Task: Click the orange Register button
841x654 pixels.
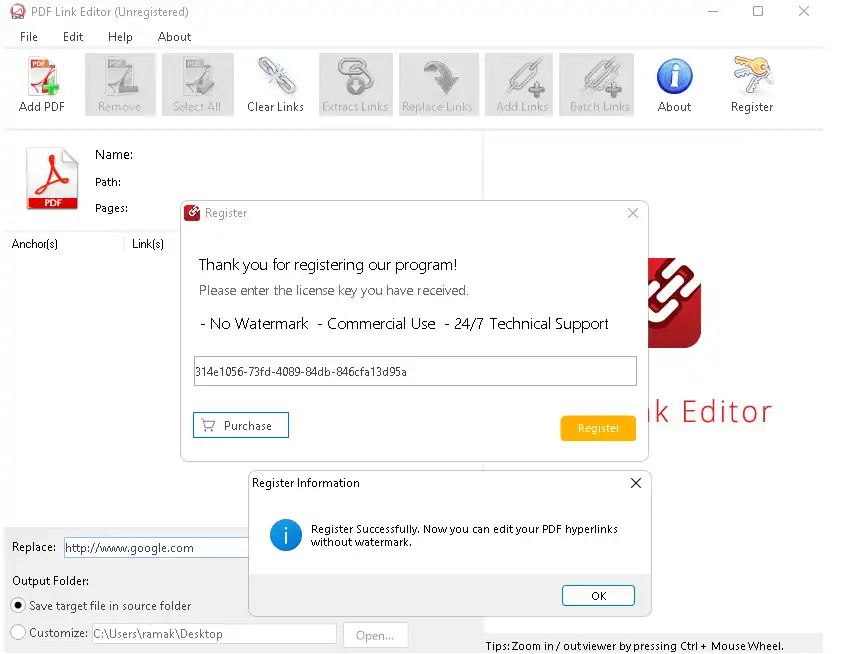Action: tap(598, 428)
